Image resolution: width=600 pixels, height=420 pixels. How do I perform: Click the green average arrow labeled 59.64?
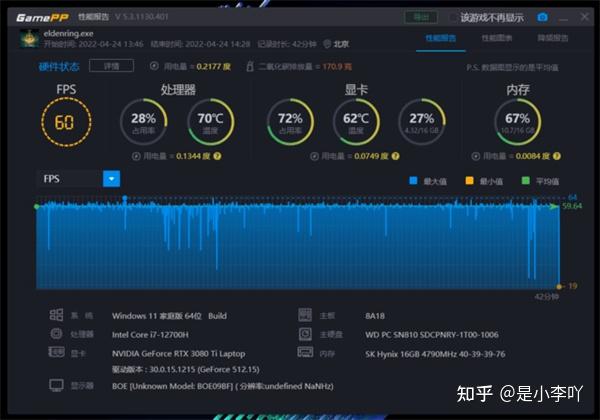pos(554,207)
